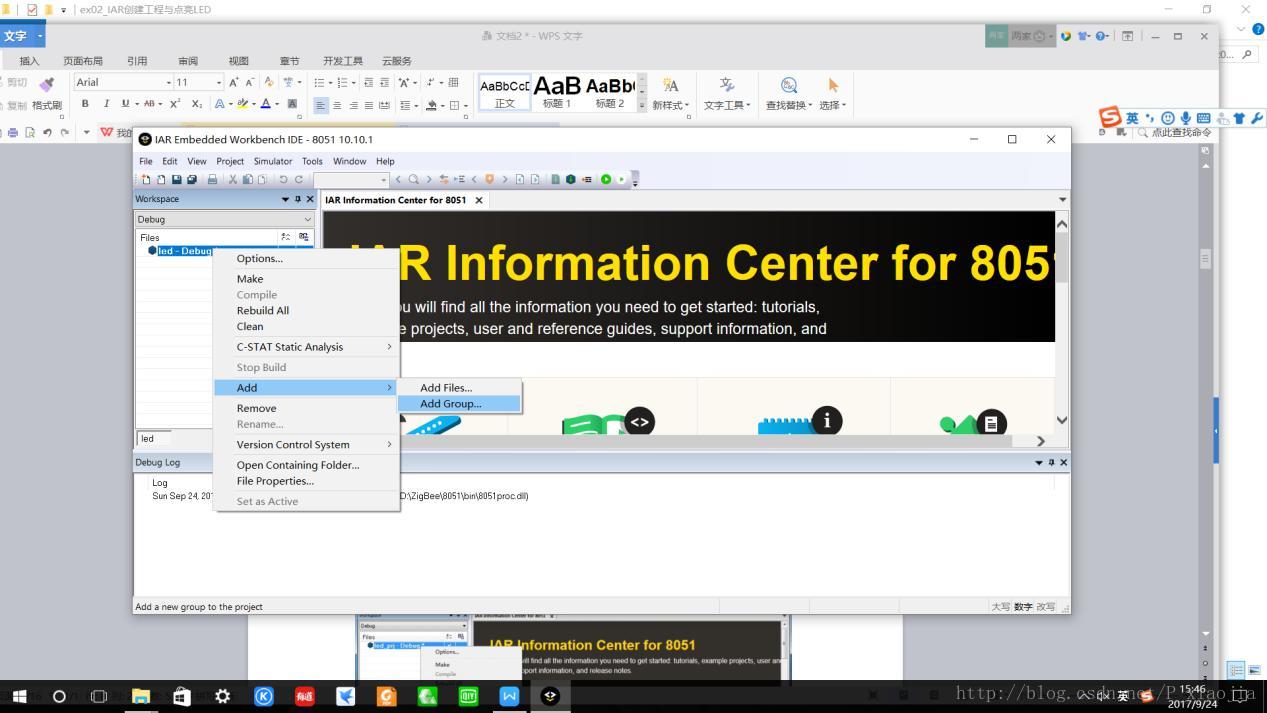Close IAR Information Center tab
This screenshot has width=1267, height=713.
tap(479, 200)
